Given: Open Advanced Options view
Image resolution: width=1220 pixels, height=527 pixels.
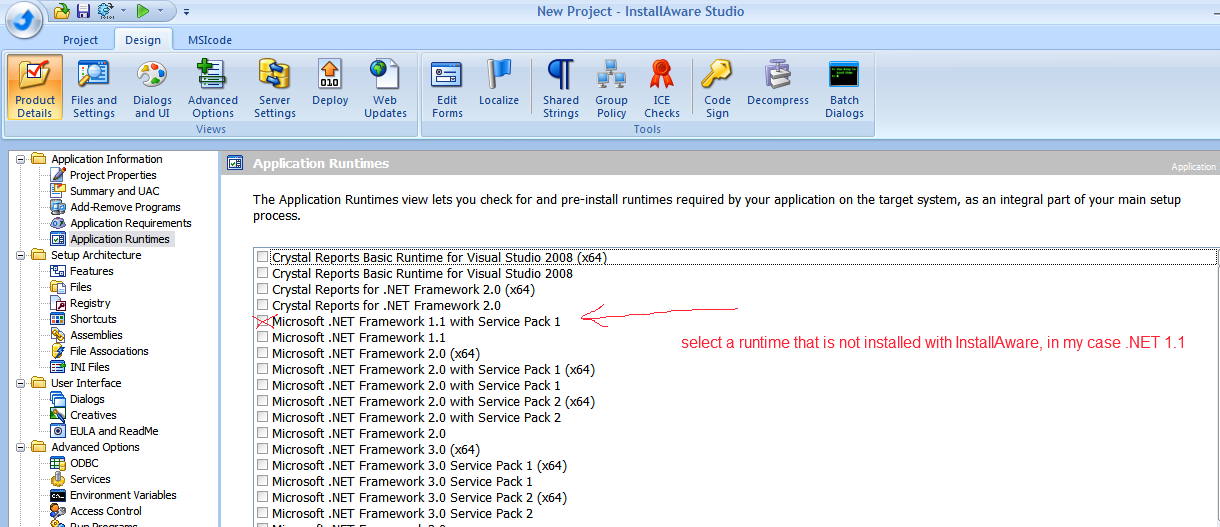Looking at the screenshot, I should [x=213, y=88].
